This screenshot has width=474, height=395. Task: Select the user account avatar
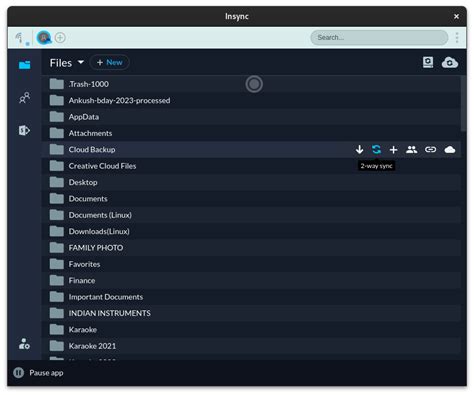coord(44,38)
